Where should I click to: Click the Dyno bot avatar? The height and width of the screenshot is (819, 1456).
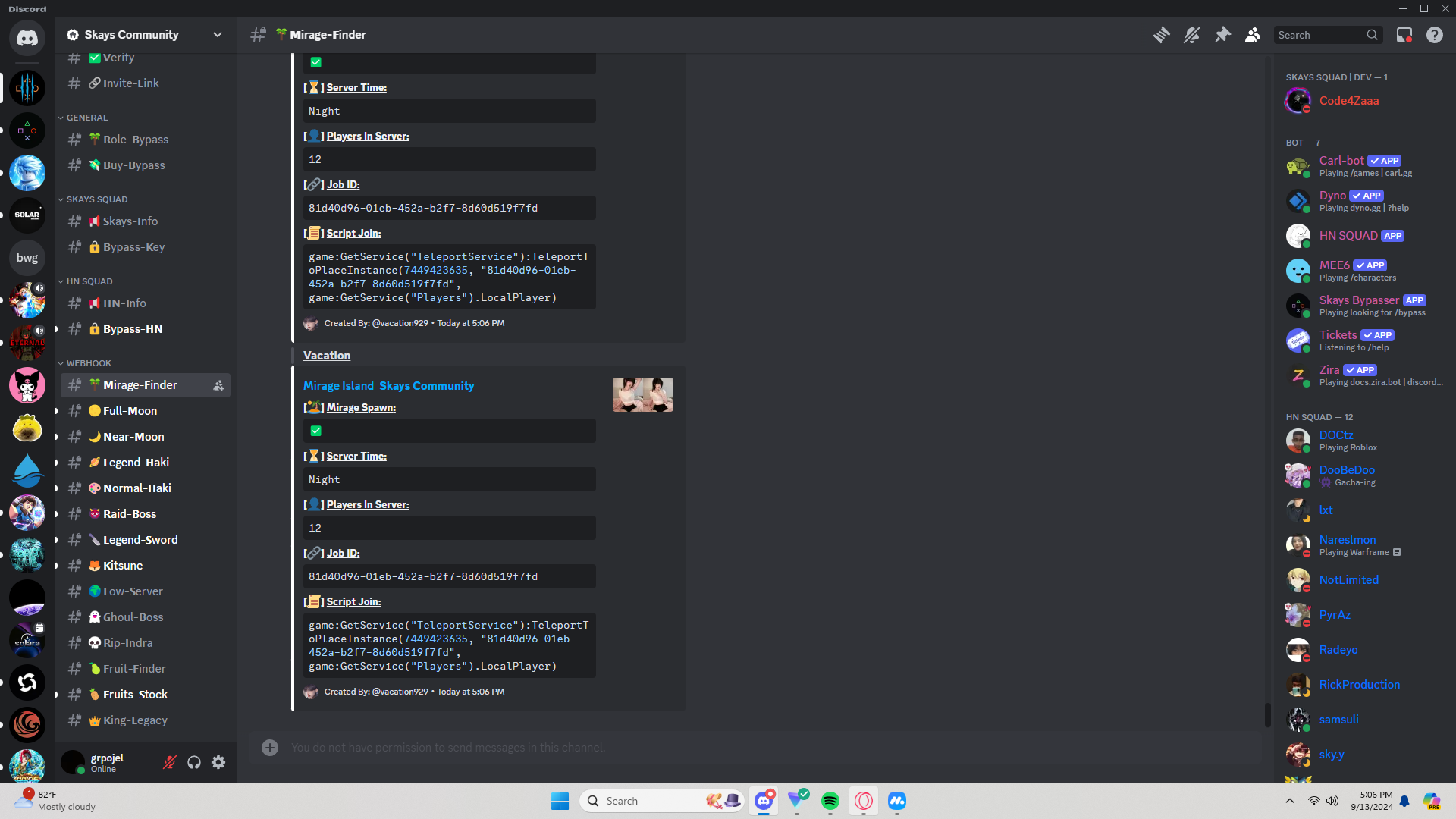(x=1298, y=201)
